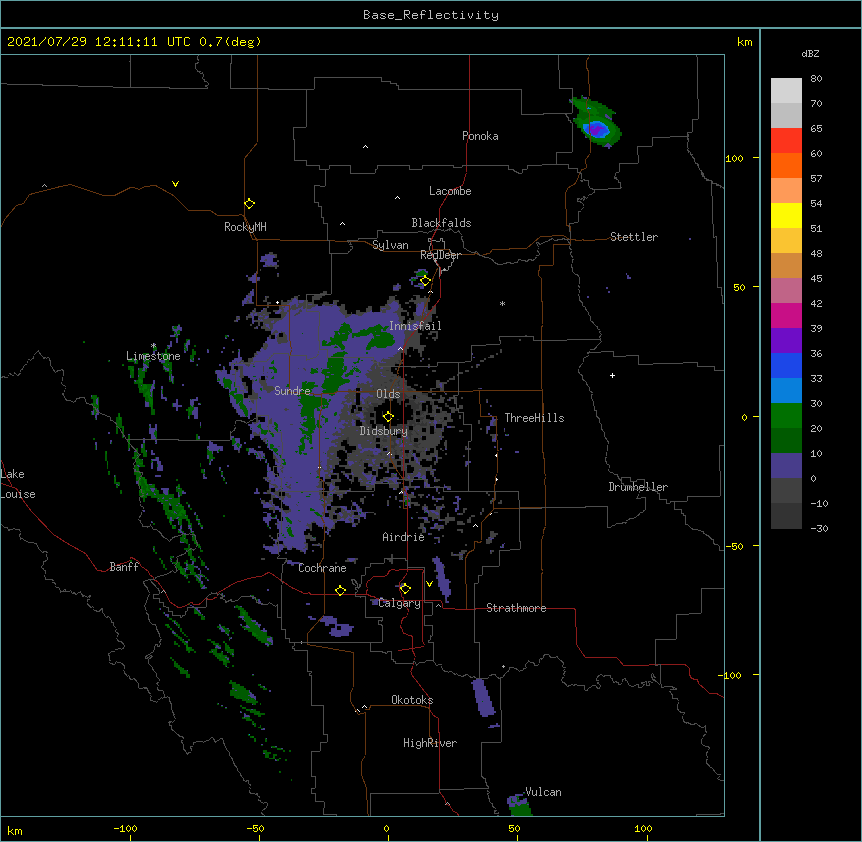Click the white asterisk above Limestone

click(154, 346)
